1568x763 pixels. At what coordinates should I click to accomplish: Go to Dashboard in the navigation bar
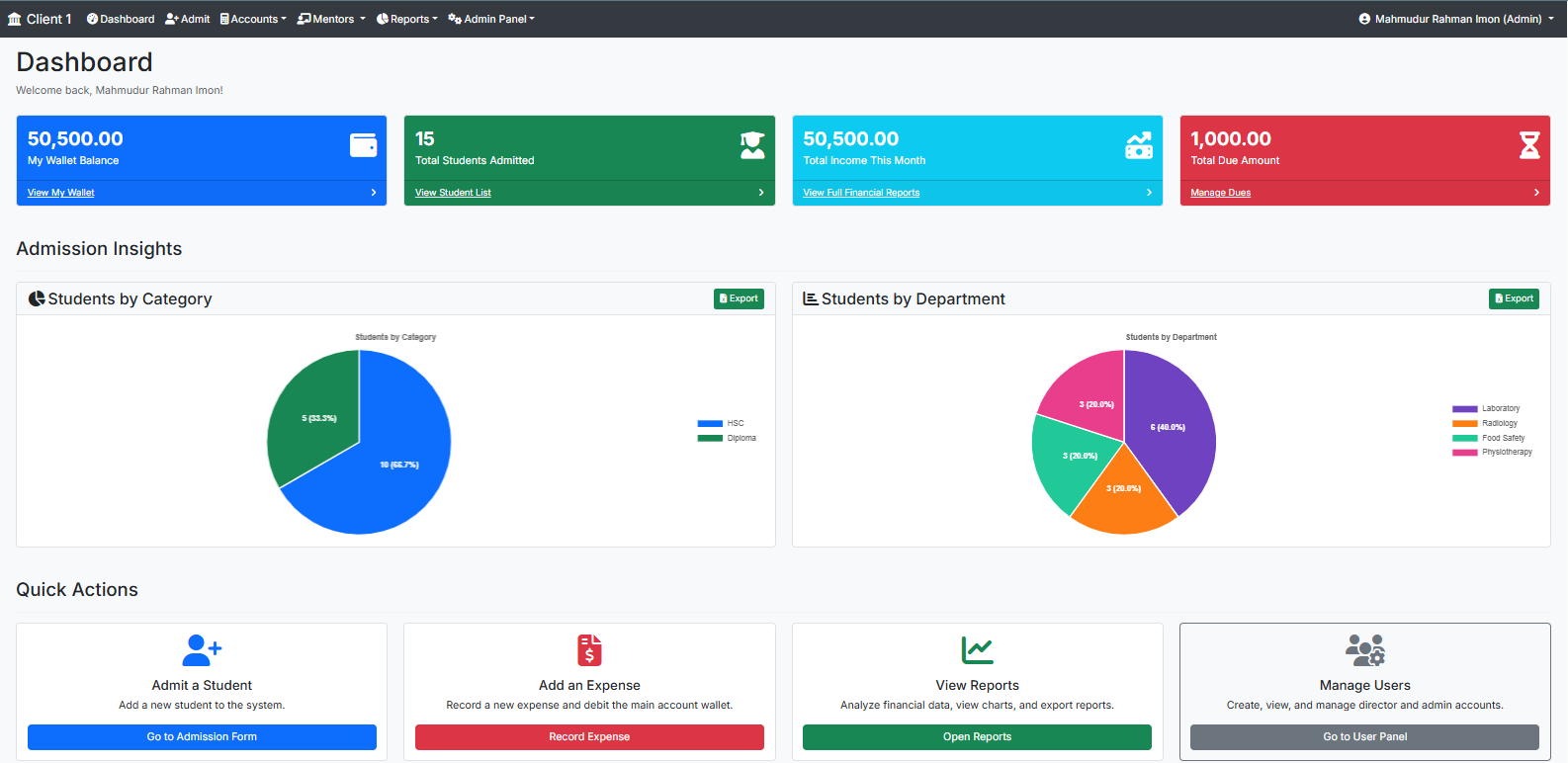tap(121, 19)
